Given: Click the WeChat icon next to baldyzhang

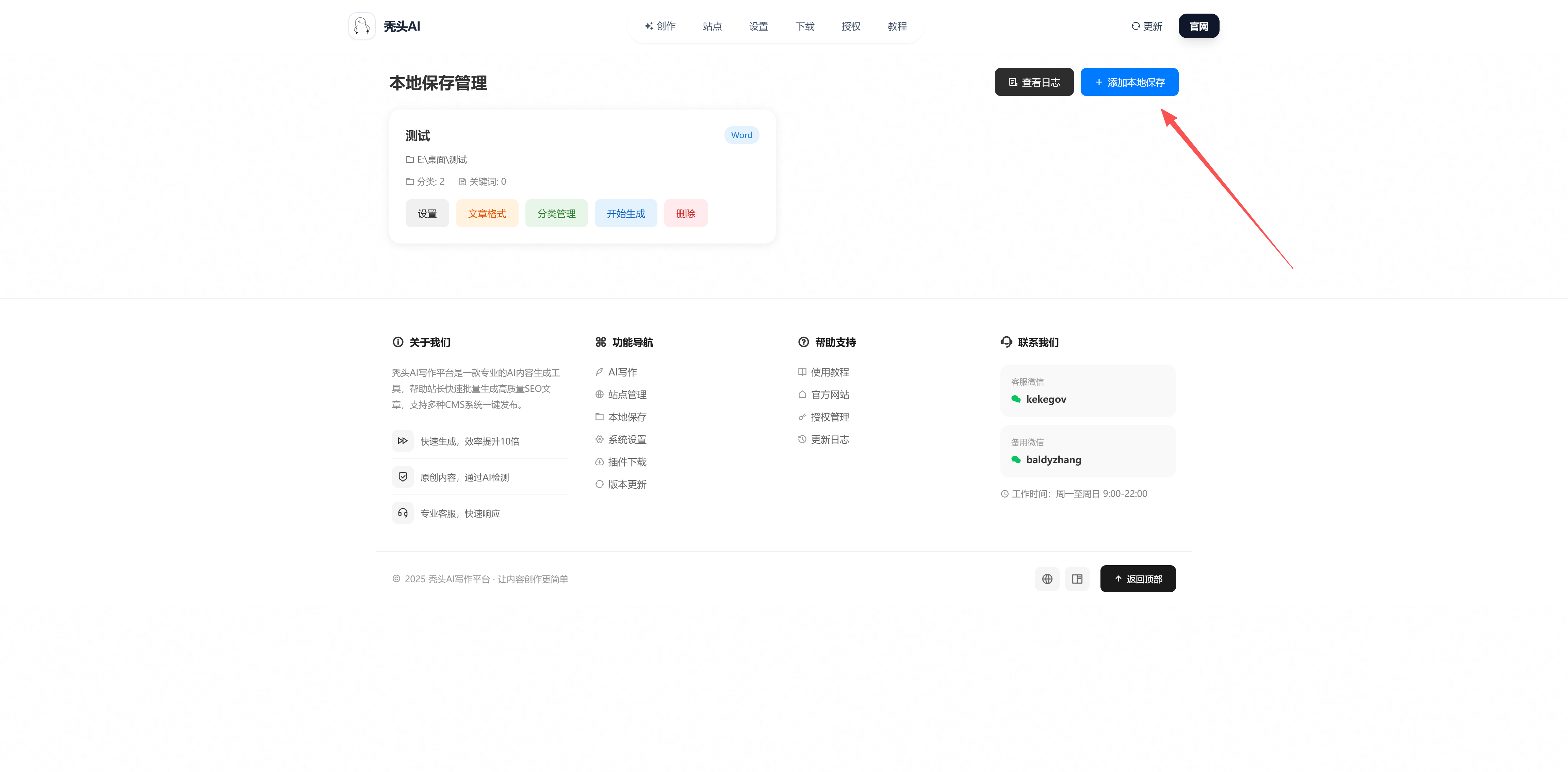Looking at the screenshot, I should 1016,459.
